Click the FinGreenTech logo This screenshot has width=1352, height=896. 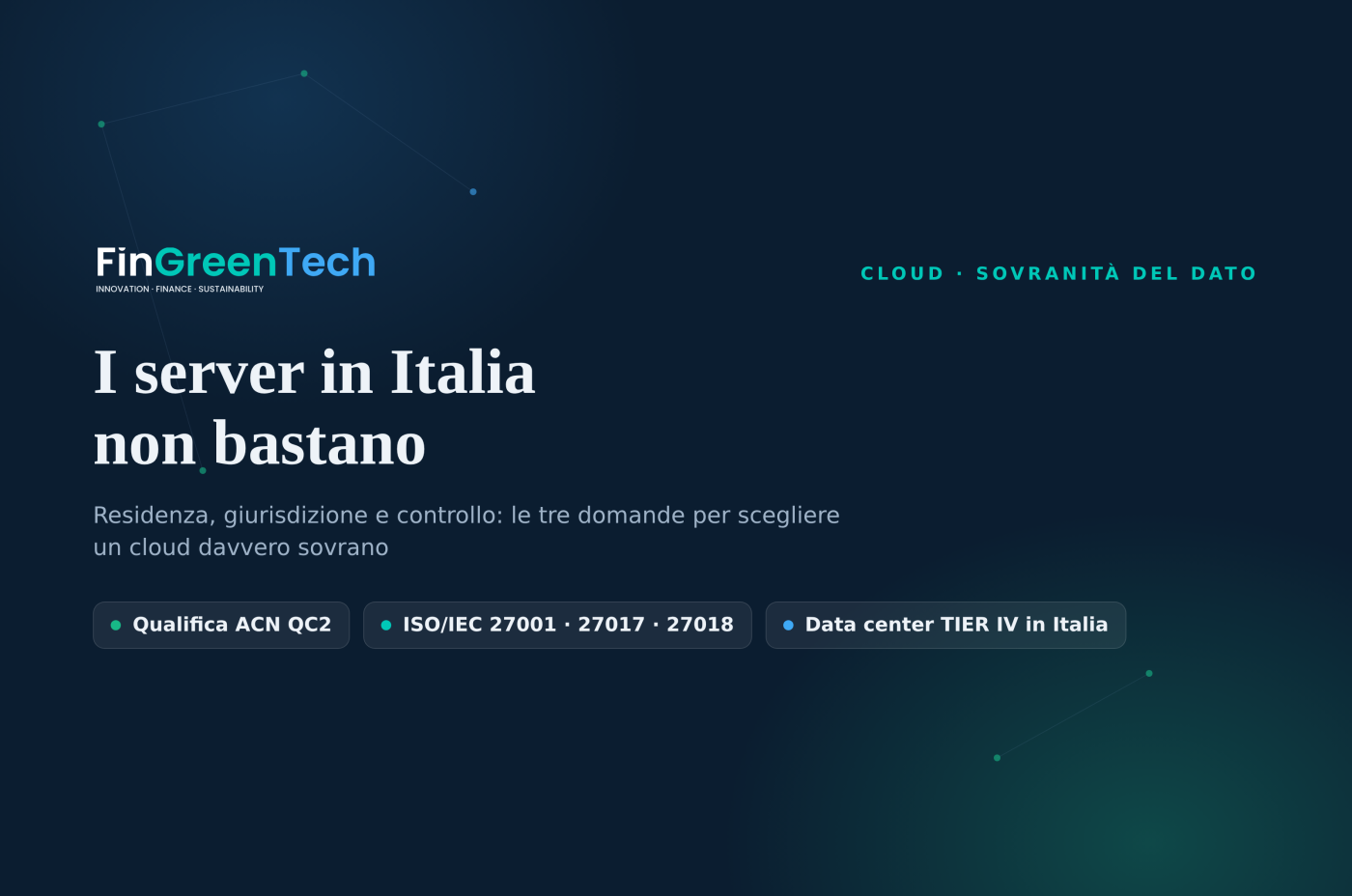click(x=236, y=269)
